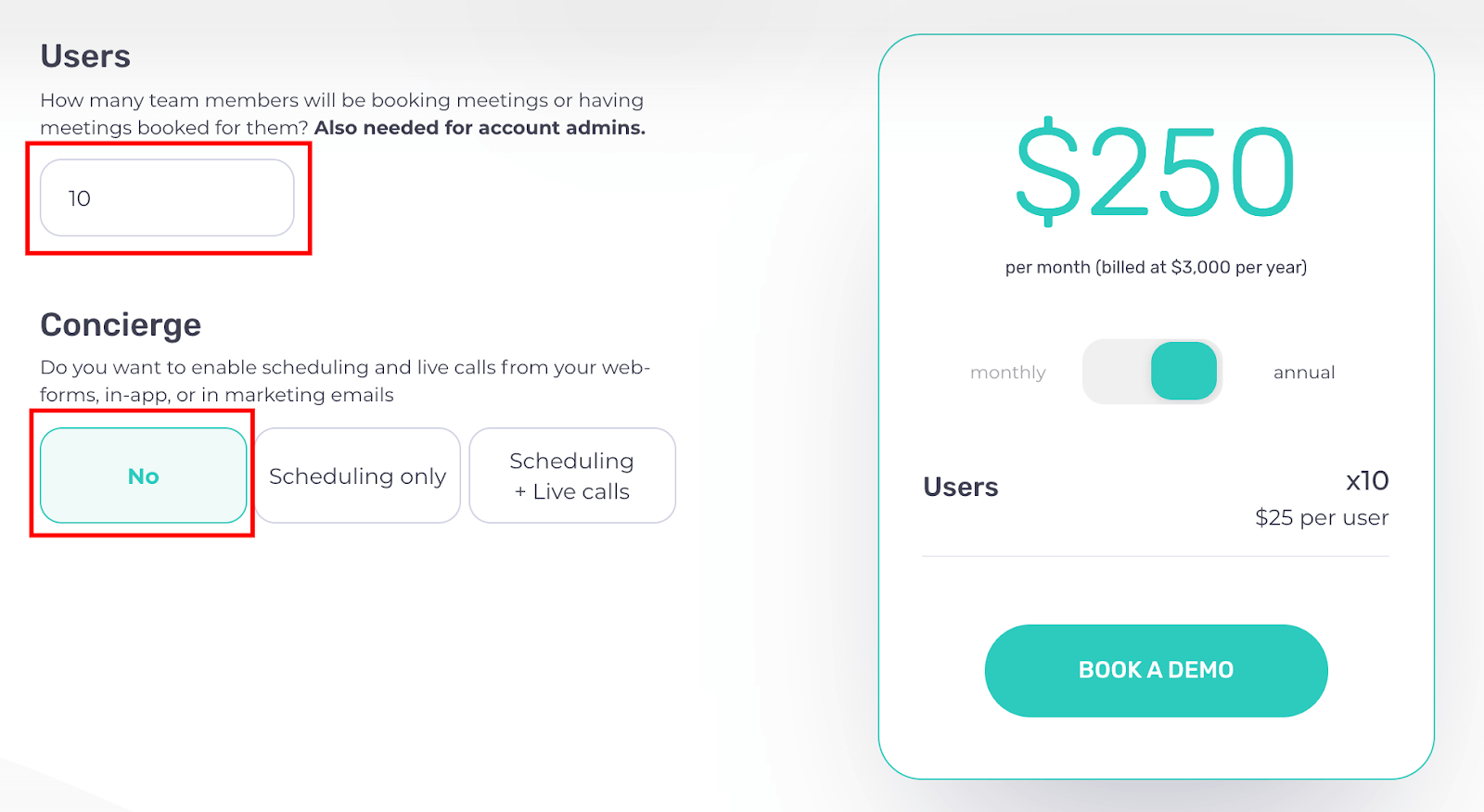
Task: Click the "Concierge" section heading
Action: [x=121, y=325]
